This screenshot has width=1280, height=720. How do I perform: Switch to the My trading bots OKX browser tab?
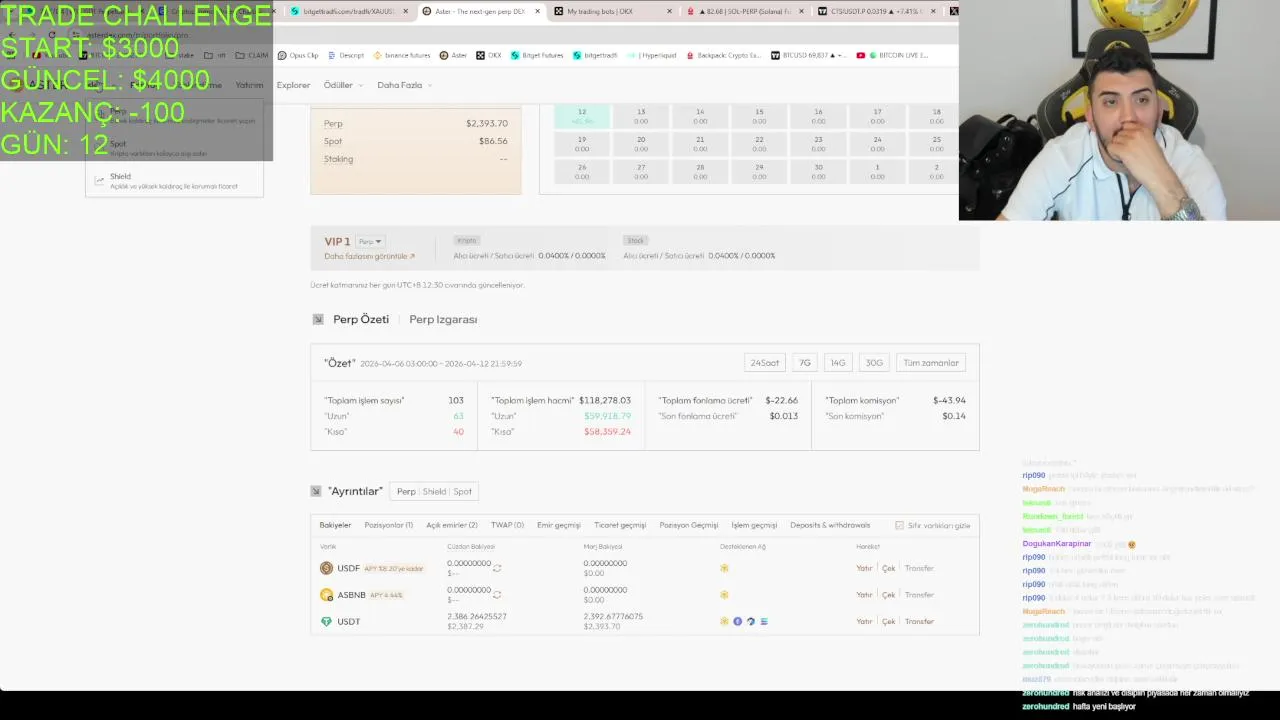[610, 12]
